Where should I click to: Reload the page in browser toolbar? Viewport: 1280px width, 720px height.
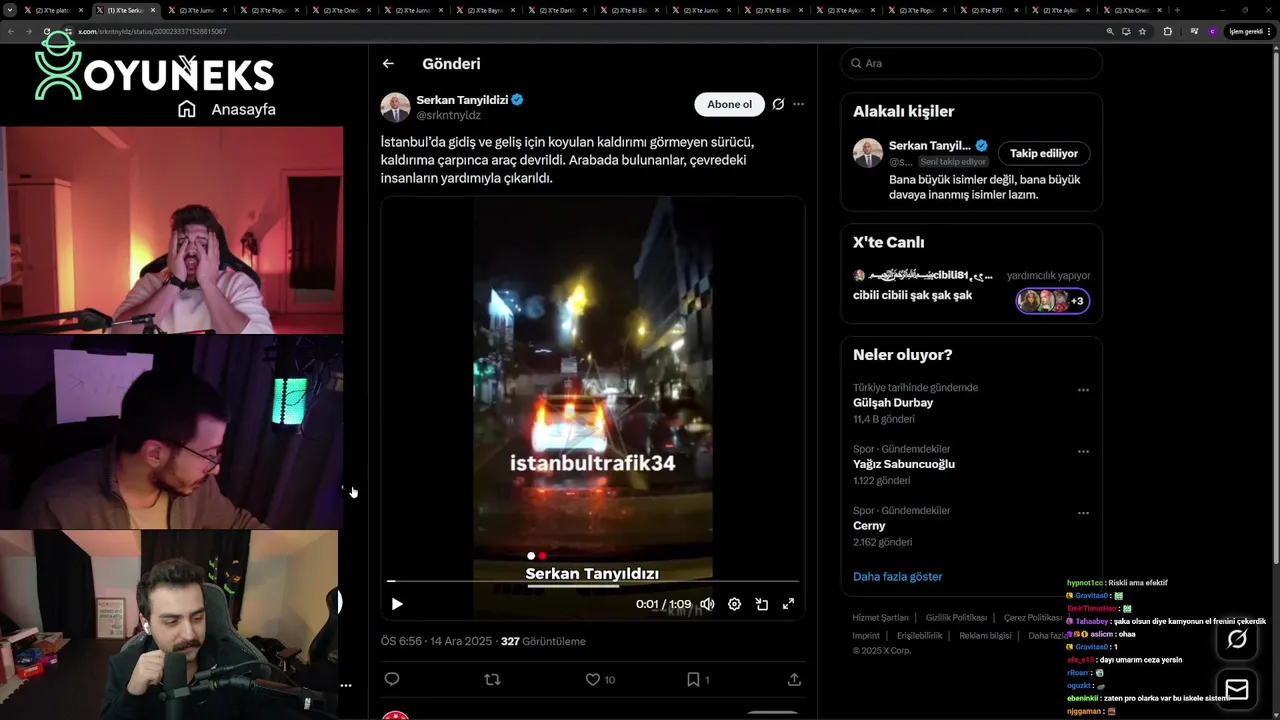45,31
